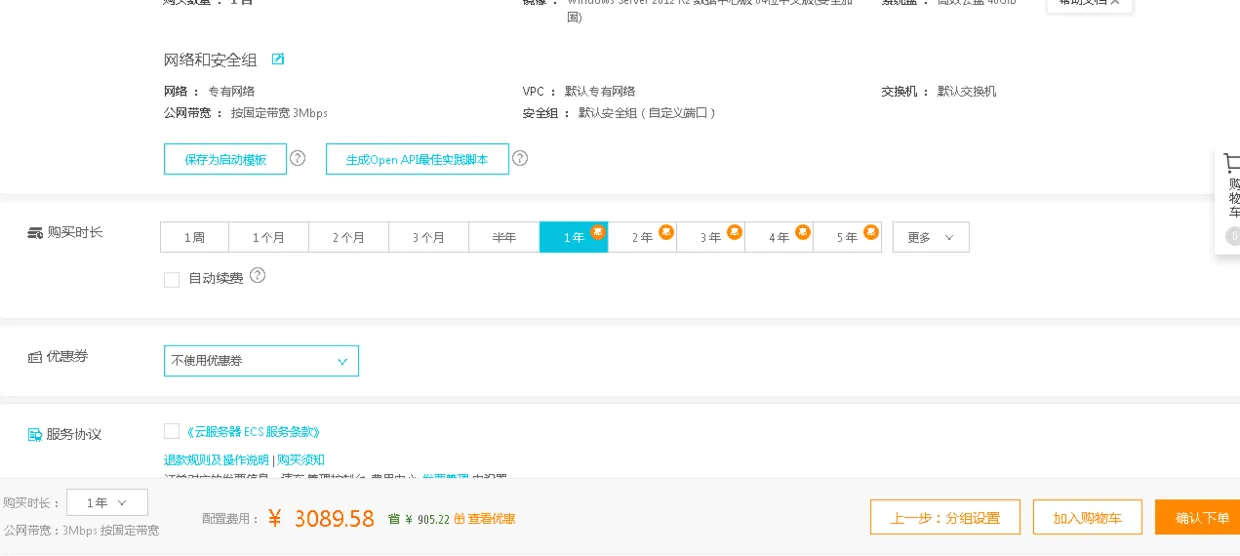
Task: Select the 4年 purchase duration
Action: 779,237
